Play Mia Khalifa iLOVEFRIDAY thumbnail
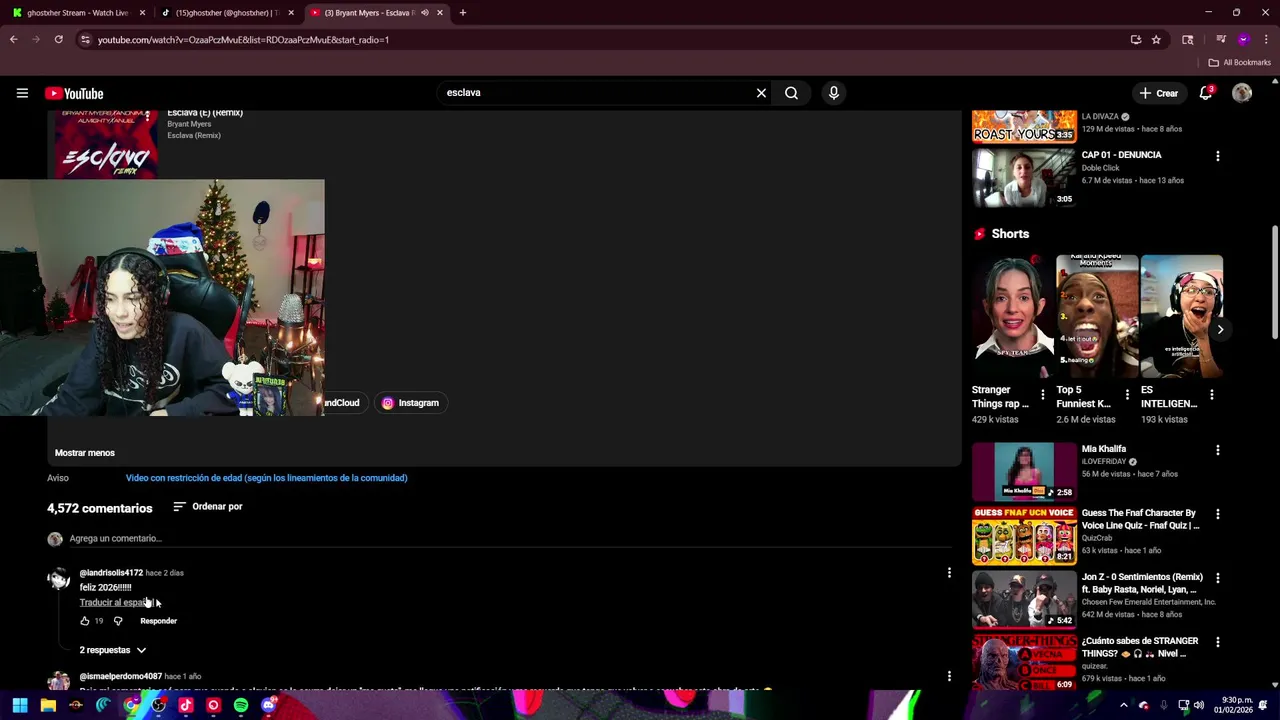 coord(1024,471)
